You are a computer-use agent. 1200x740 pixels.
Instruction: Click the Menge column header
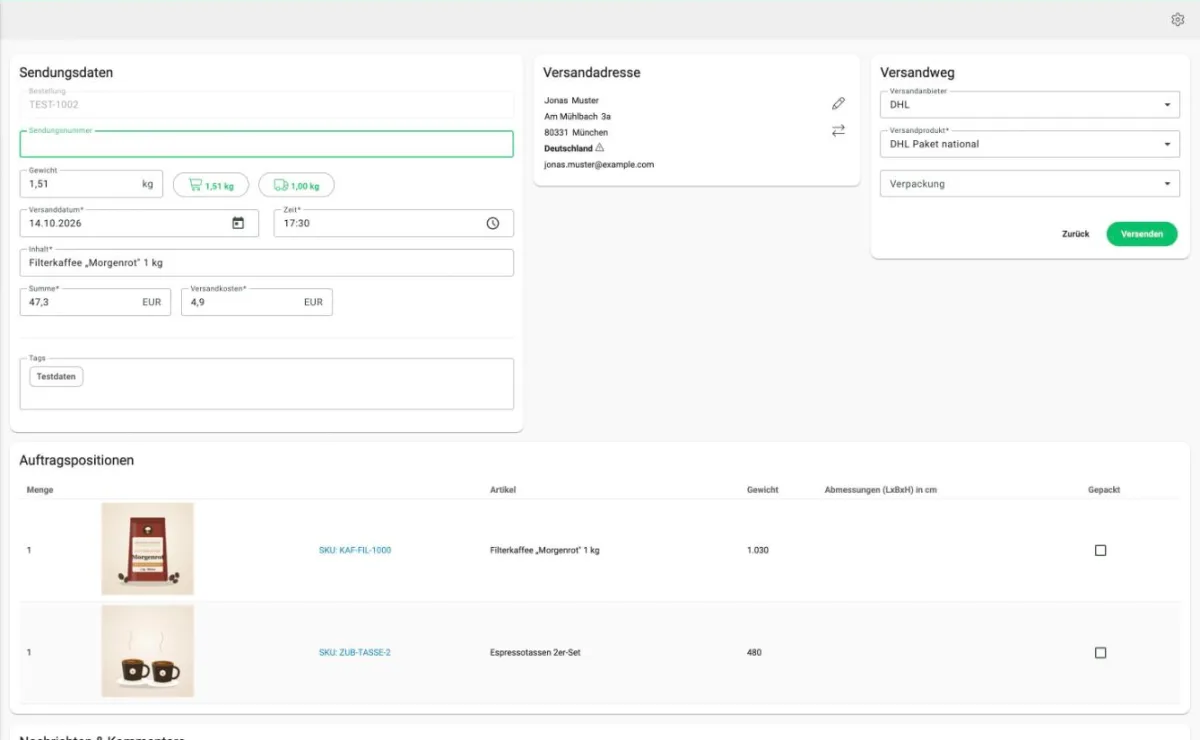(x=40, y=490)
